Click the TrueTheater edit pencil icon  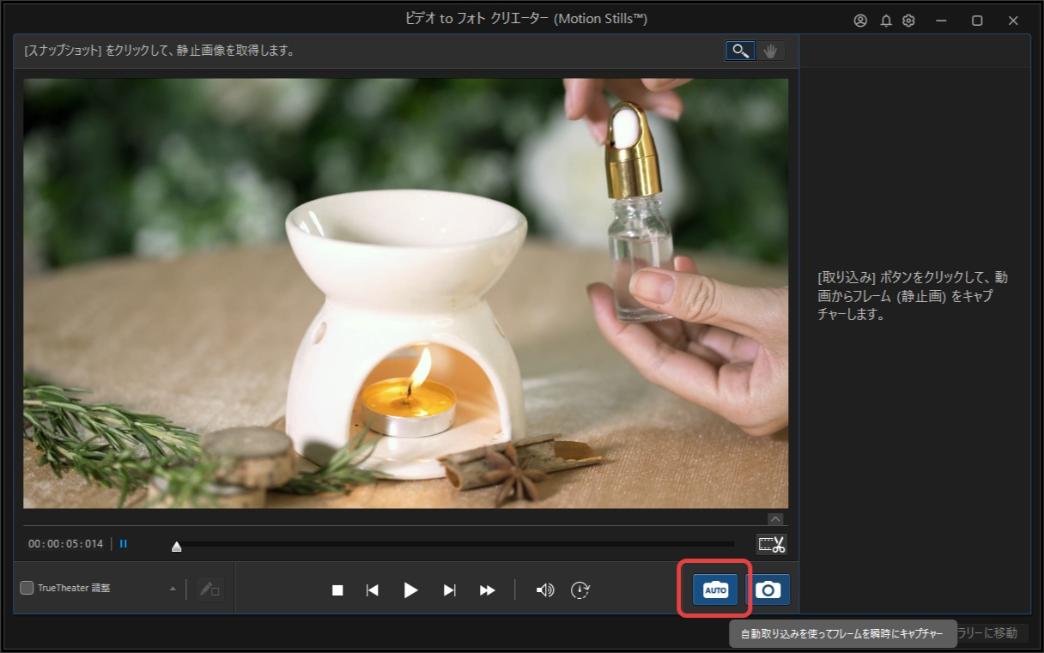click(x=209, y=589)
